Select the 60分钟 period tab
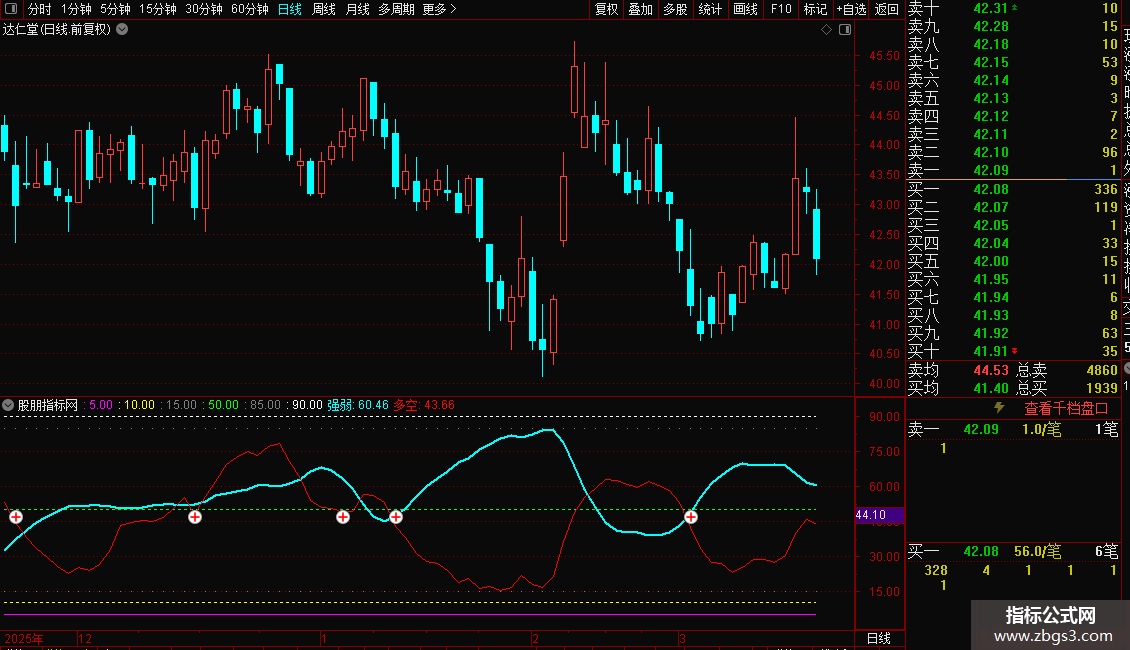Image resolution: width=1130 pixels, height=650 pixels. click(x=249, y=9)
